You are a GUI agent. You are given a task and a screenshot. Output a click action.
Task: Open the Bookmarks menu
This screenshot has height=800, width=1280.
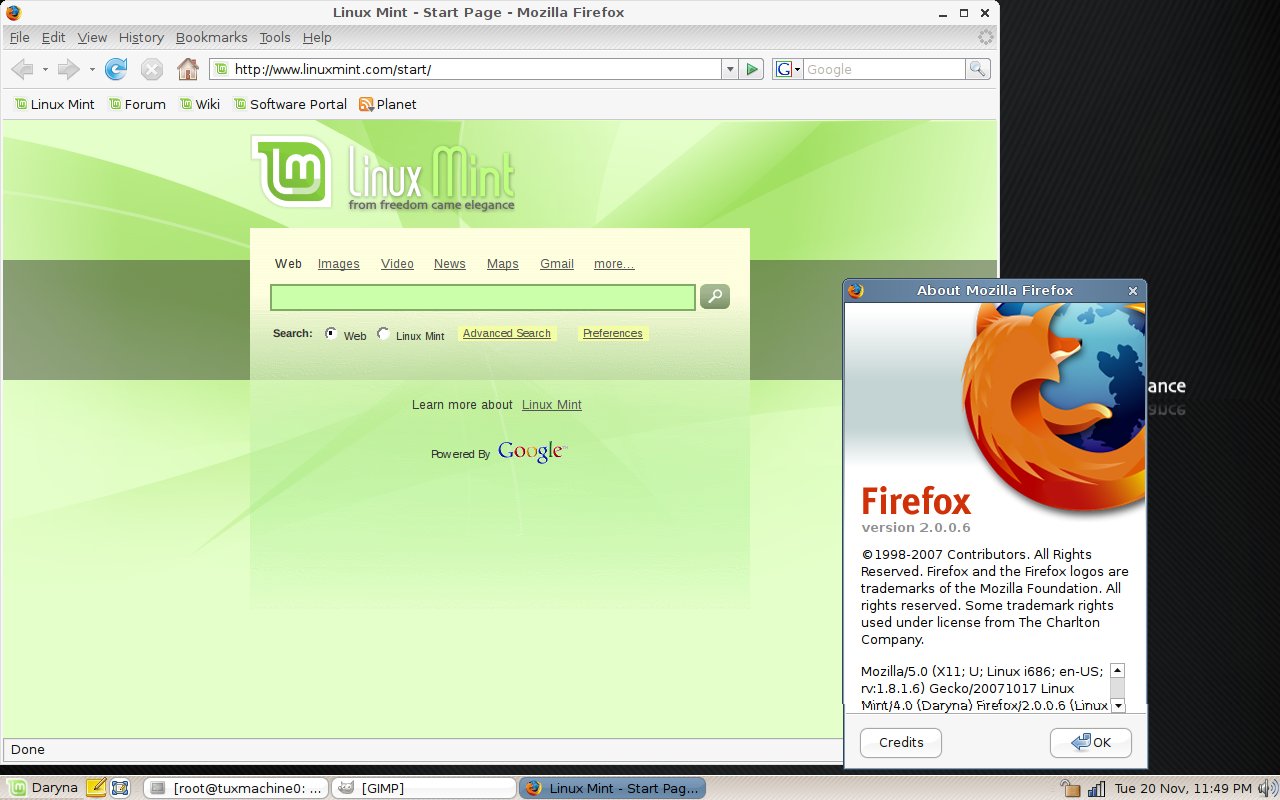211,37
